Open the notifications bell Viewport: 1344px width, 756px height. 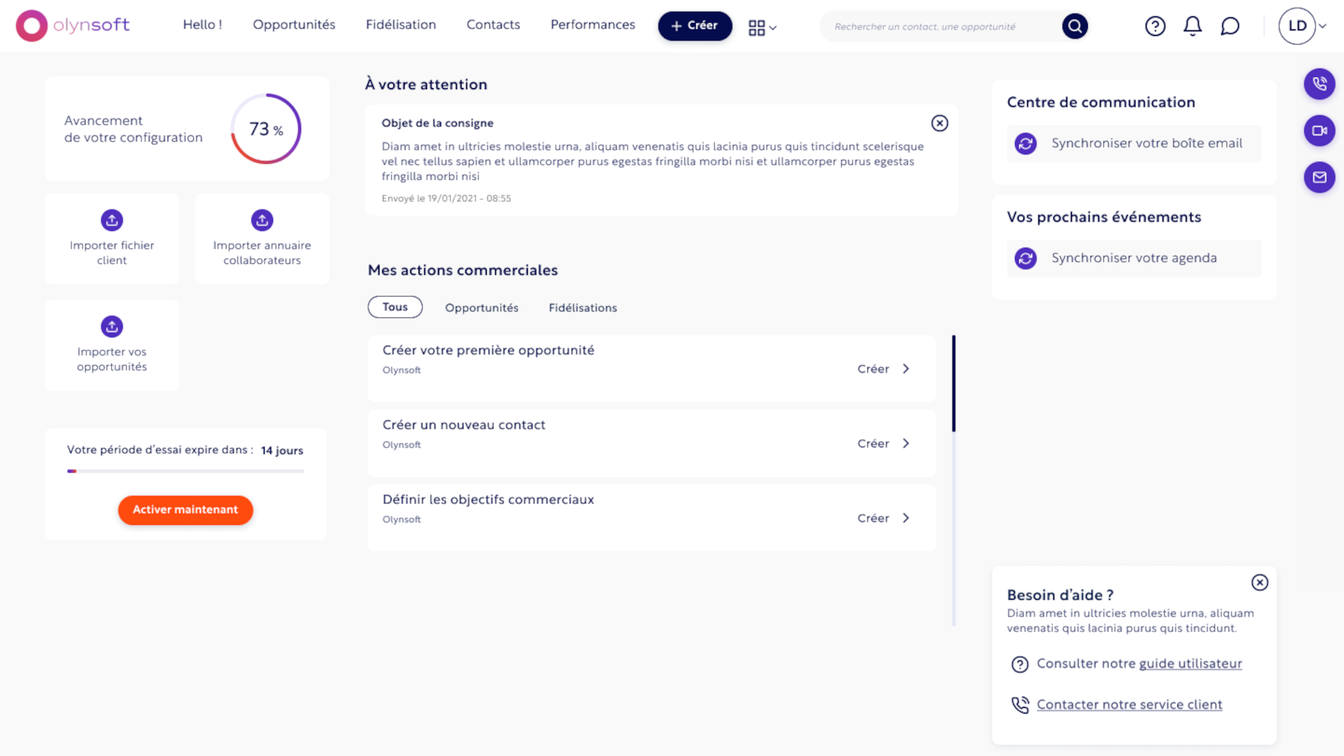(x=1192, y=27)
